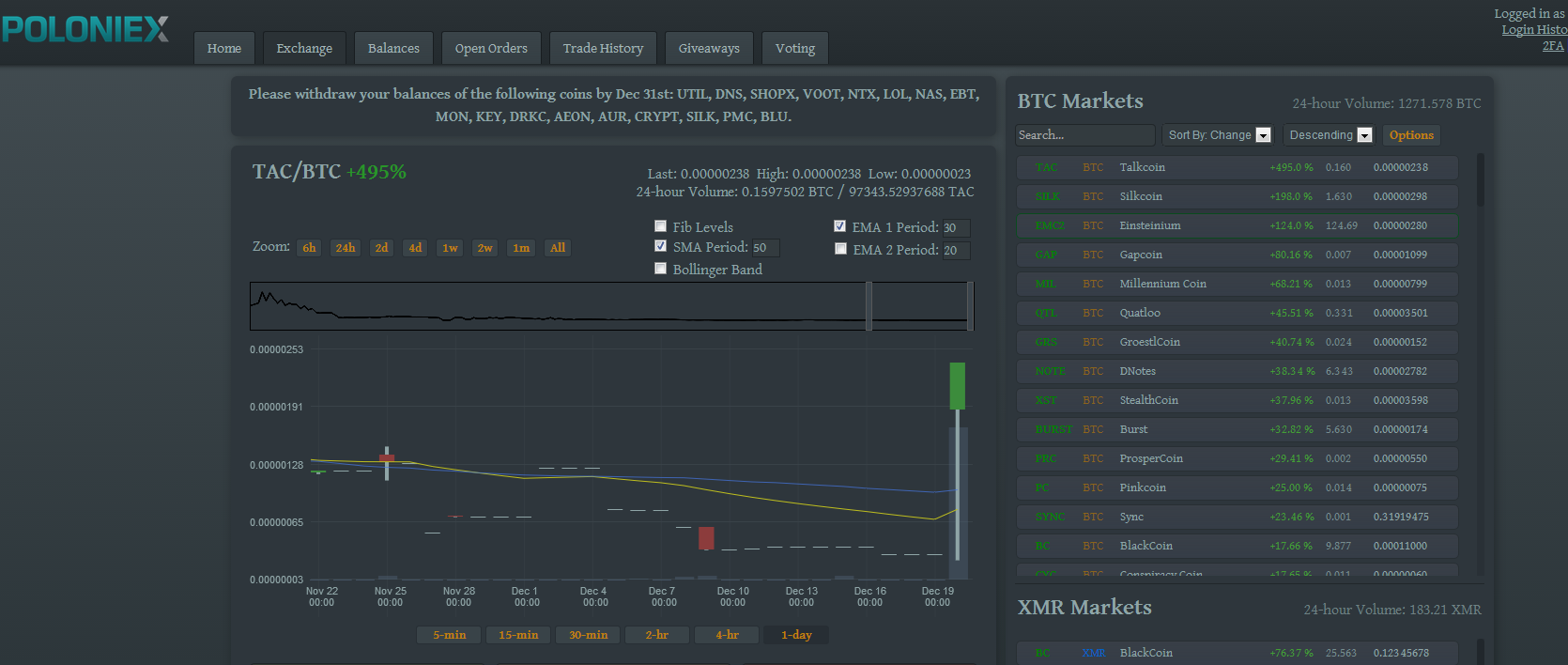The image size is (1568, 665).
Task: Select the Gapcoin market row
Action: click(x=1237, y=255)
